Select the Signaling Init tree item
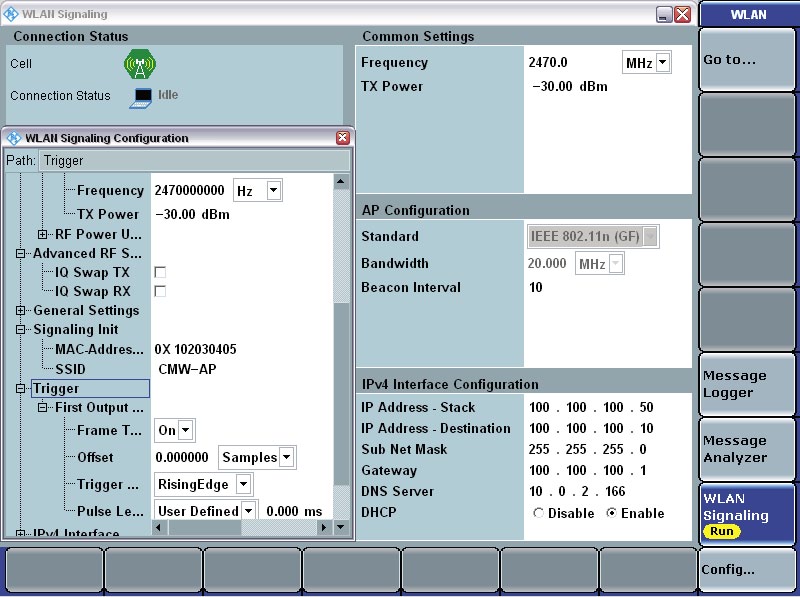The image size is (800, 597). coord(75,329)
